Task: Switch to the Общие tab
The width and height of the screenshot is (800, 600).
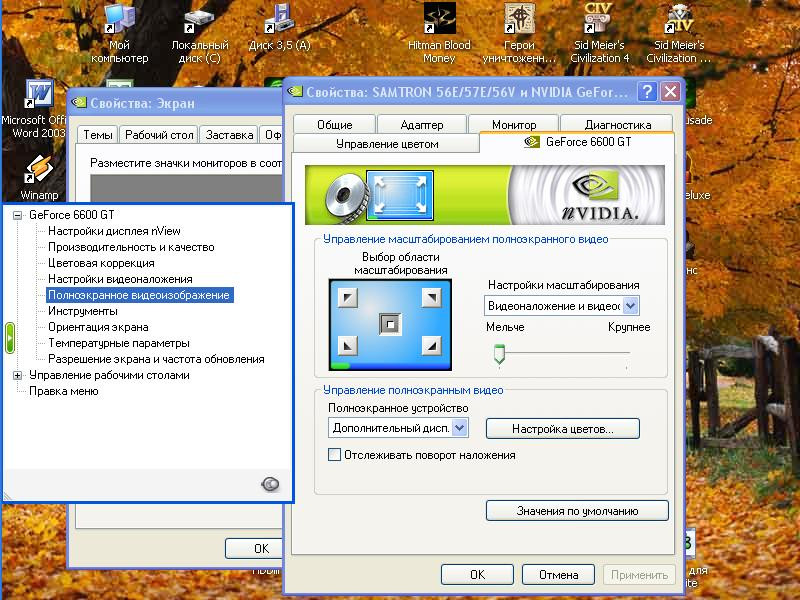Action: pyautogui.click(x=335, y=124)
